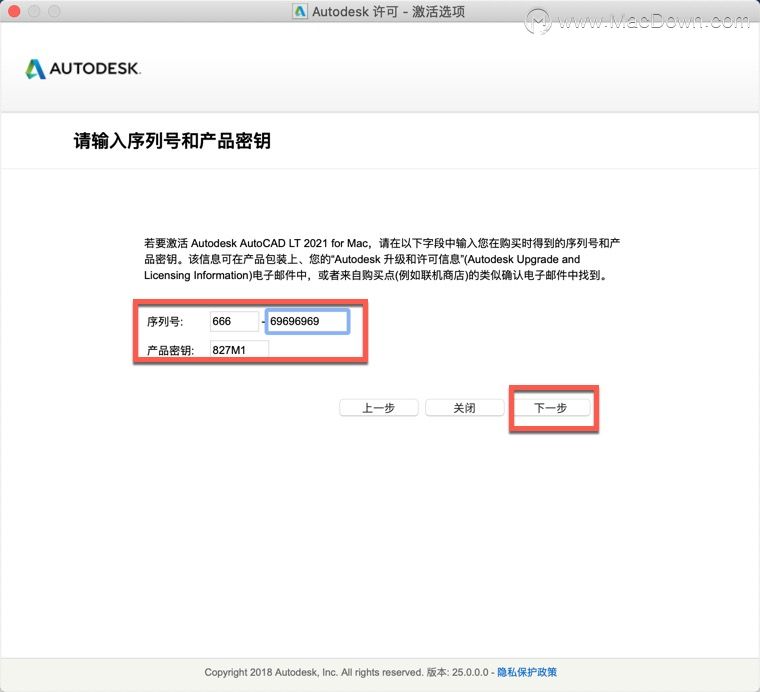Focus the serial number field containing 69696969
The height and width of the screenshot is (692, 760).
point(307,321)
